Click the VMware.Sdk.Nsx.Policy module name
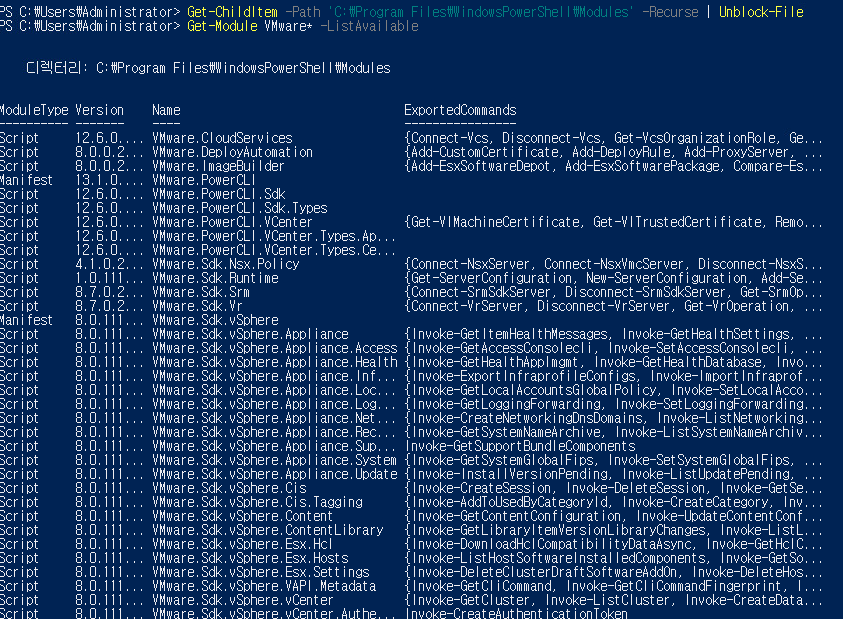Image resolution: width=843 pixels, height=619 pixels. 226,264
